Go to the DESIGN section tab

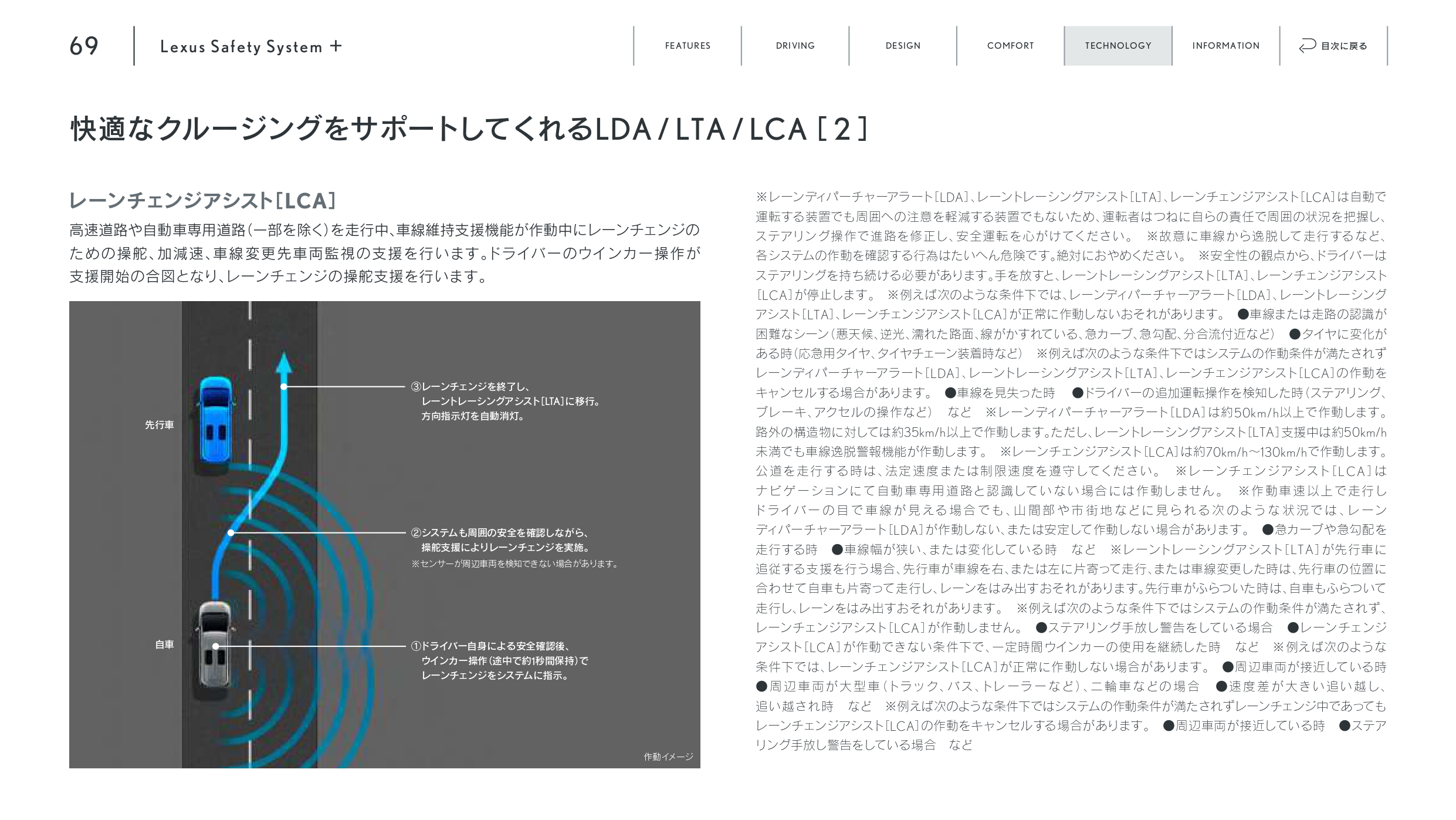[x=903, y=46]
